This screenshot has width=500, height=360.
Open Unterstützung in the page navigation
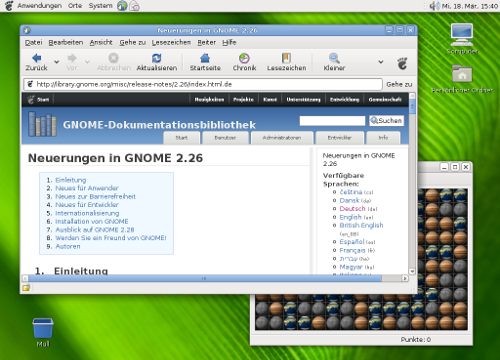[303, 99]
